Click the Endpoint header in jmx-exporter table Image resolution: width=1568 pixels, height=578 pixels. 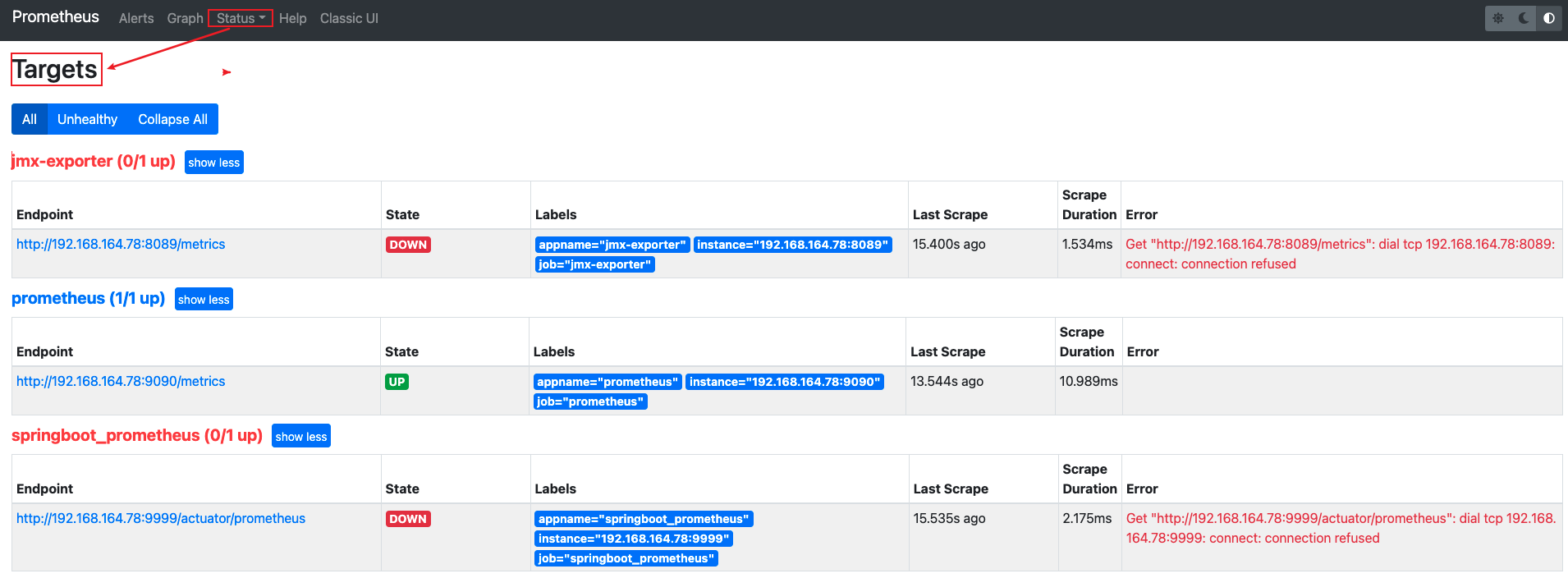pyautogui.click(x=44, y=214)
